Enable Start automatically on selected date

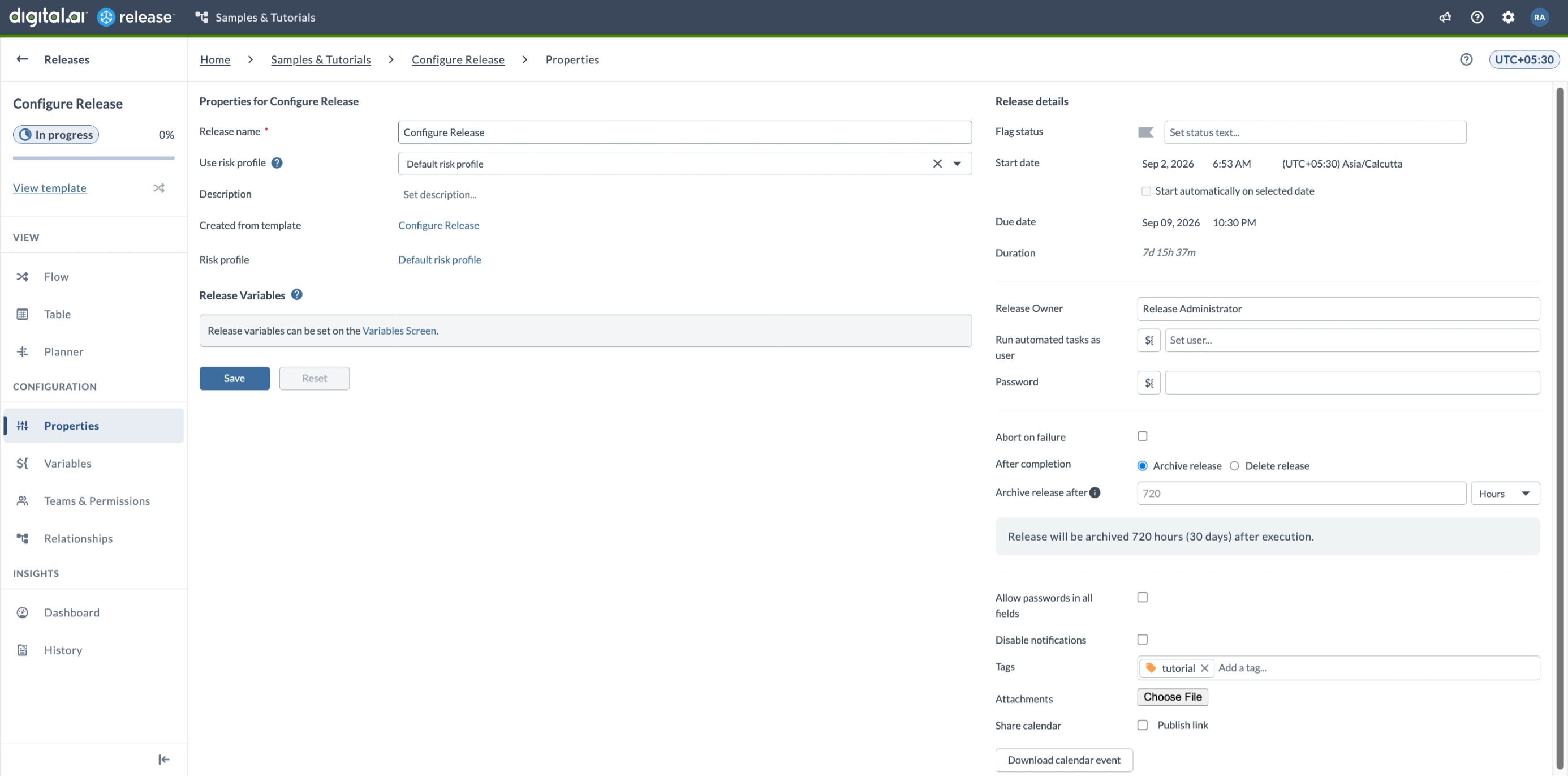(x=1145, y=191)
